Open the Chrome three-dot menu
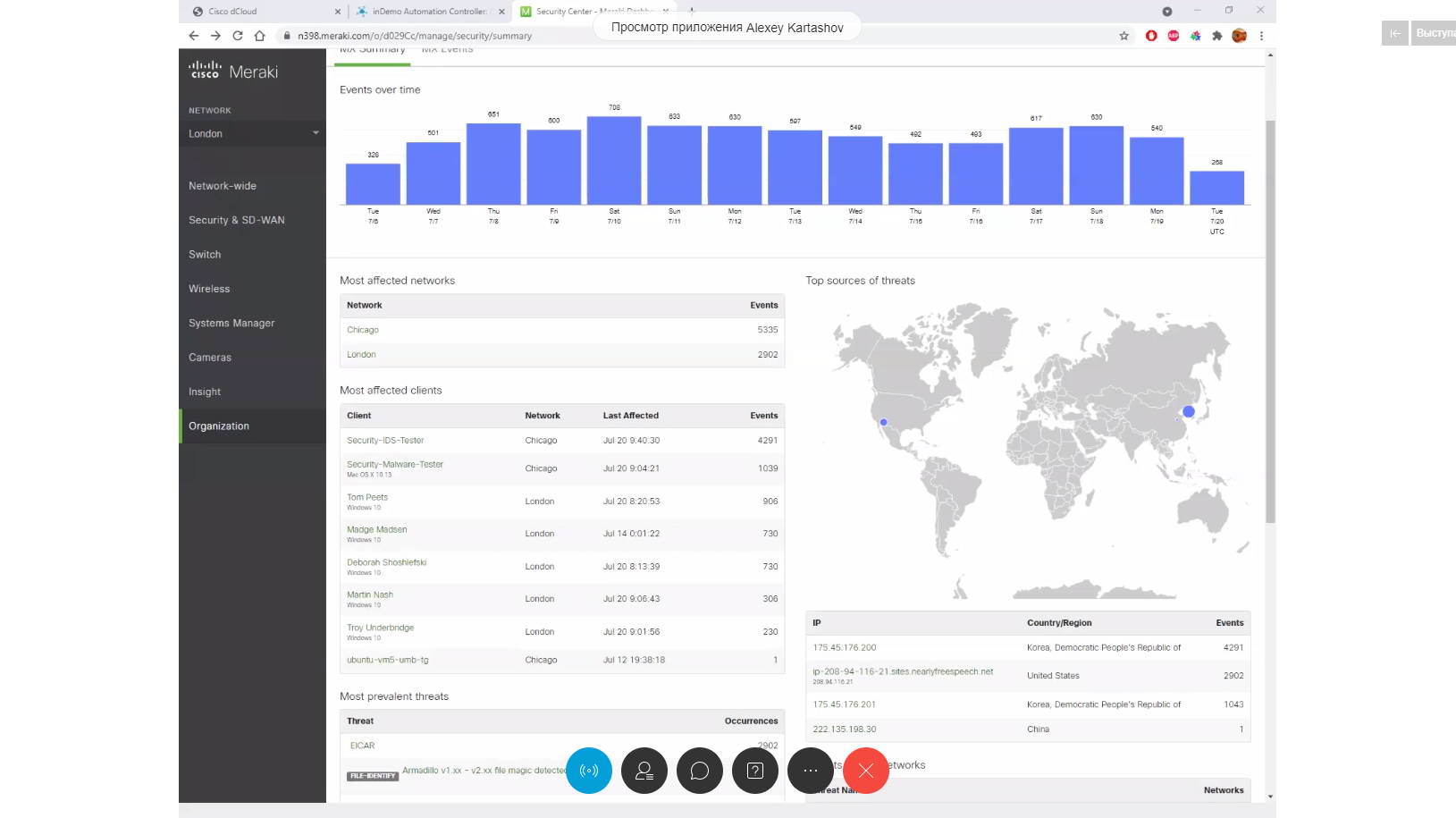 pyautogui.click(x=1261, y=36)
